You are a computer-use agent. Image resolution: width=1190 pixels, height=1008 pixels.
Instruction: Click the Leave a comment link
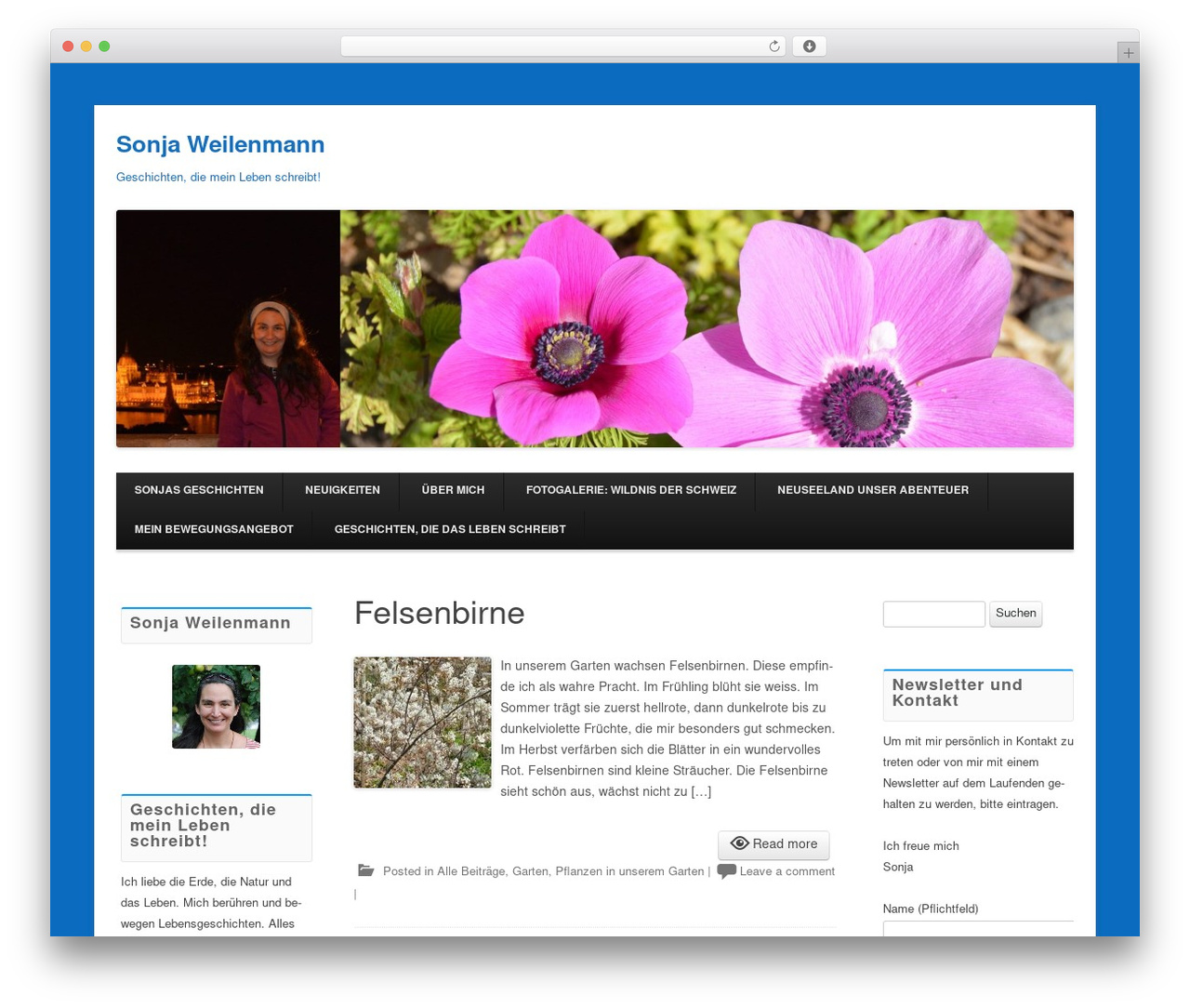click(787, 871)
